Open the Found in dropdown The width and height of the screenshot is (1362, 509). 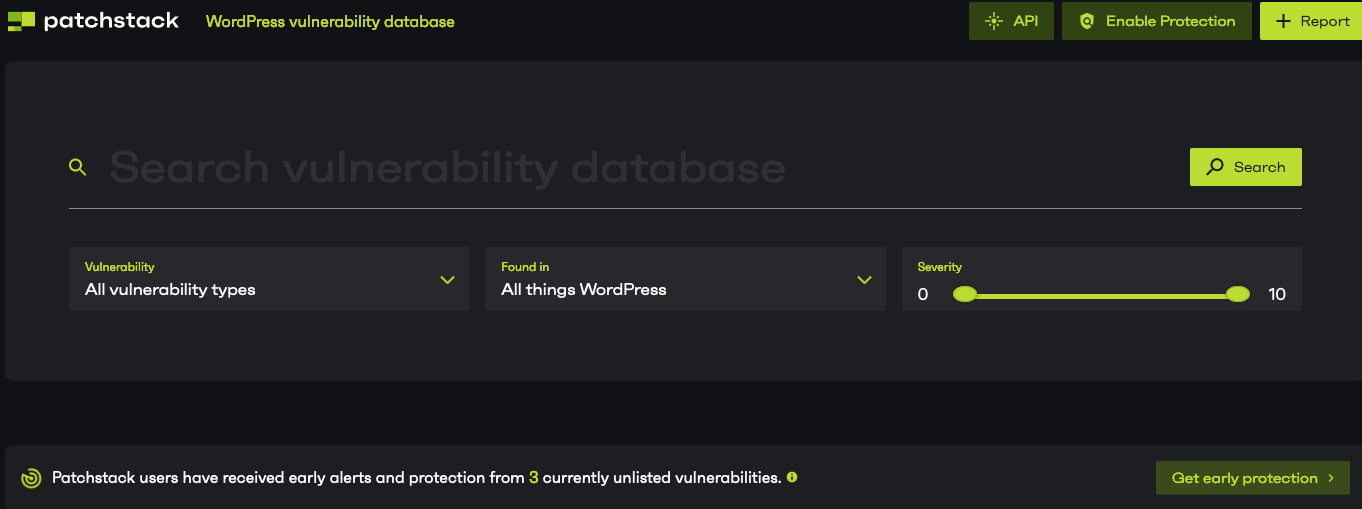(x=685, y=279)
